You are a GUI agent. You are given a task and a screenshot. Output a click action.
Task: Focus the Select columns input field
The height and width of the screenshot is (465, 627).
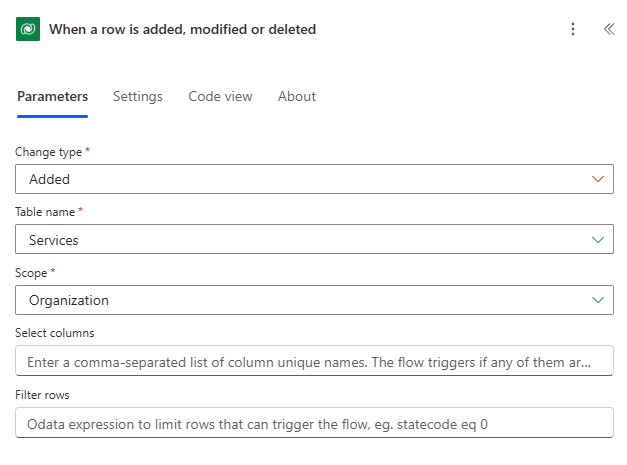(x=314, y=361)
